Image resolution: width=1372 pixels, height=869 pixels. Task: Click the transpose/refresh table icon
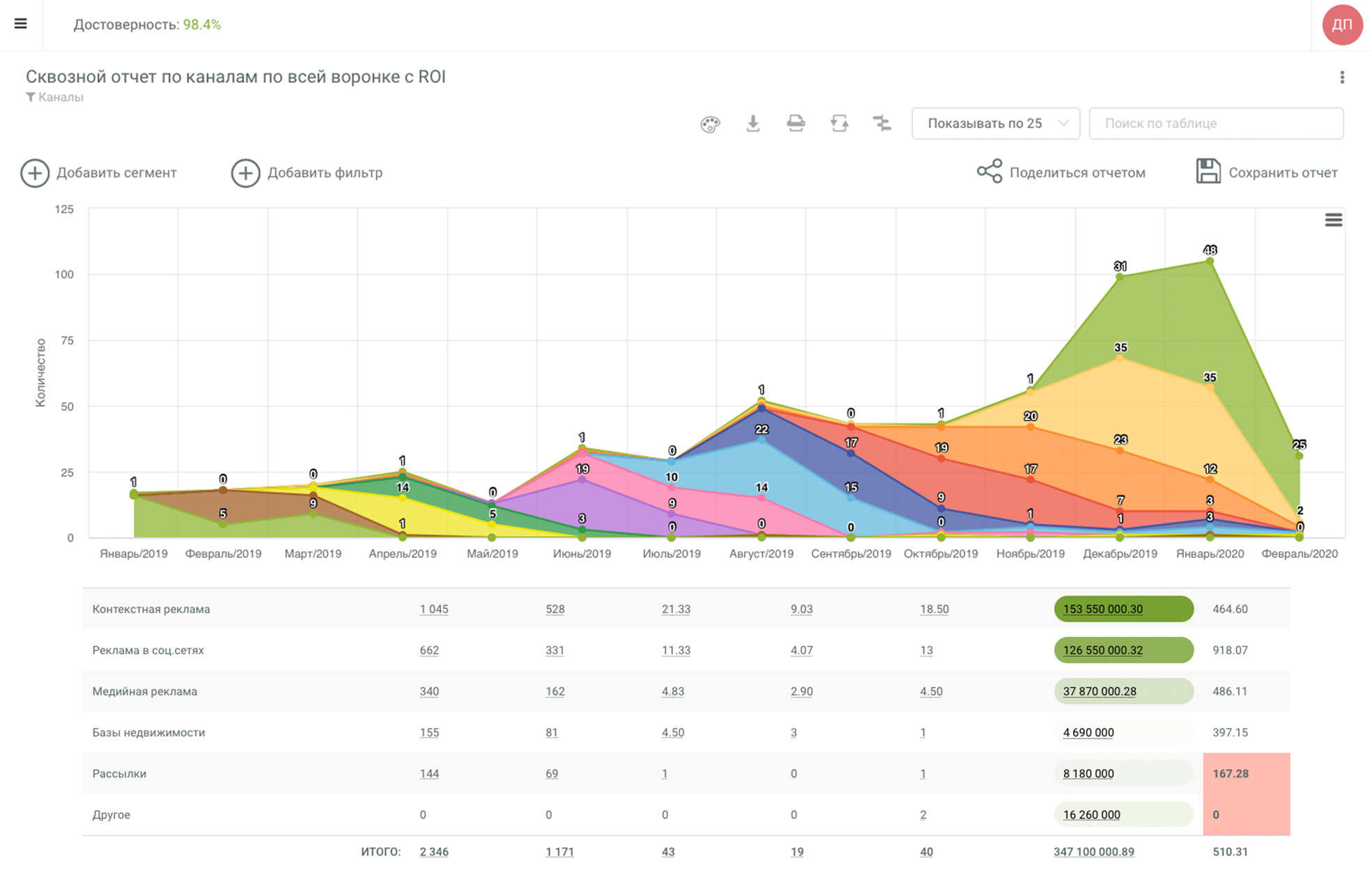(x=839, y=123)
